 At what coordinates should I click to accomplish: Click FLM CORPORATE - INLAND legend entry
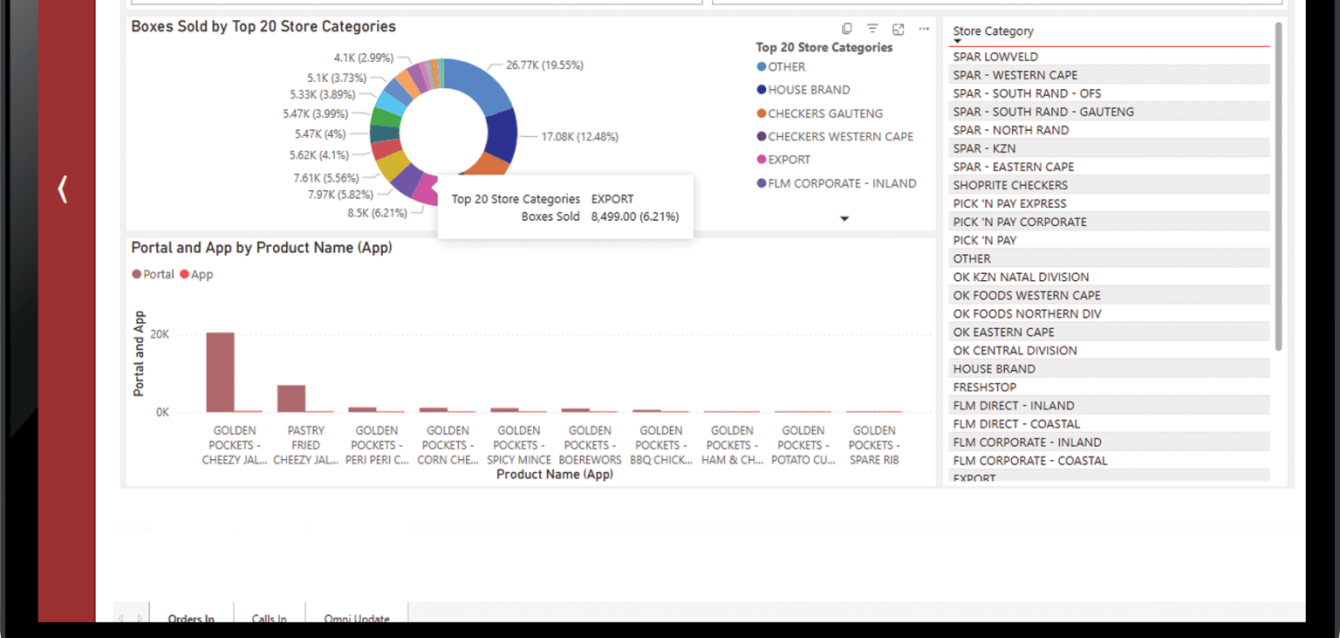(836, 184)
